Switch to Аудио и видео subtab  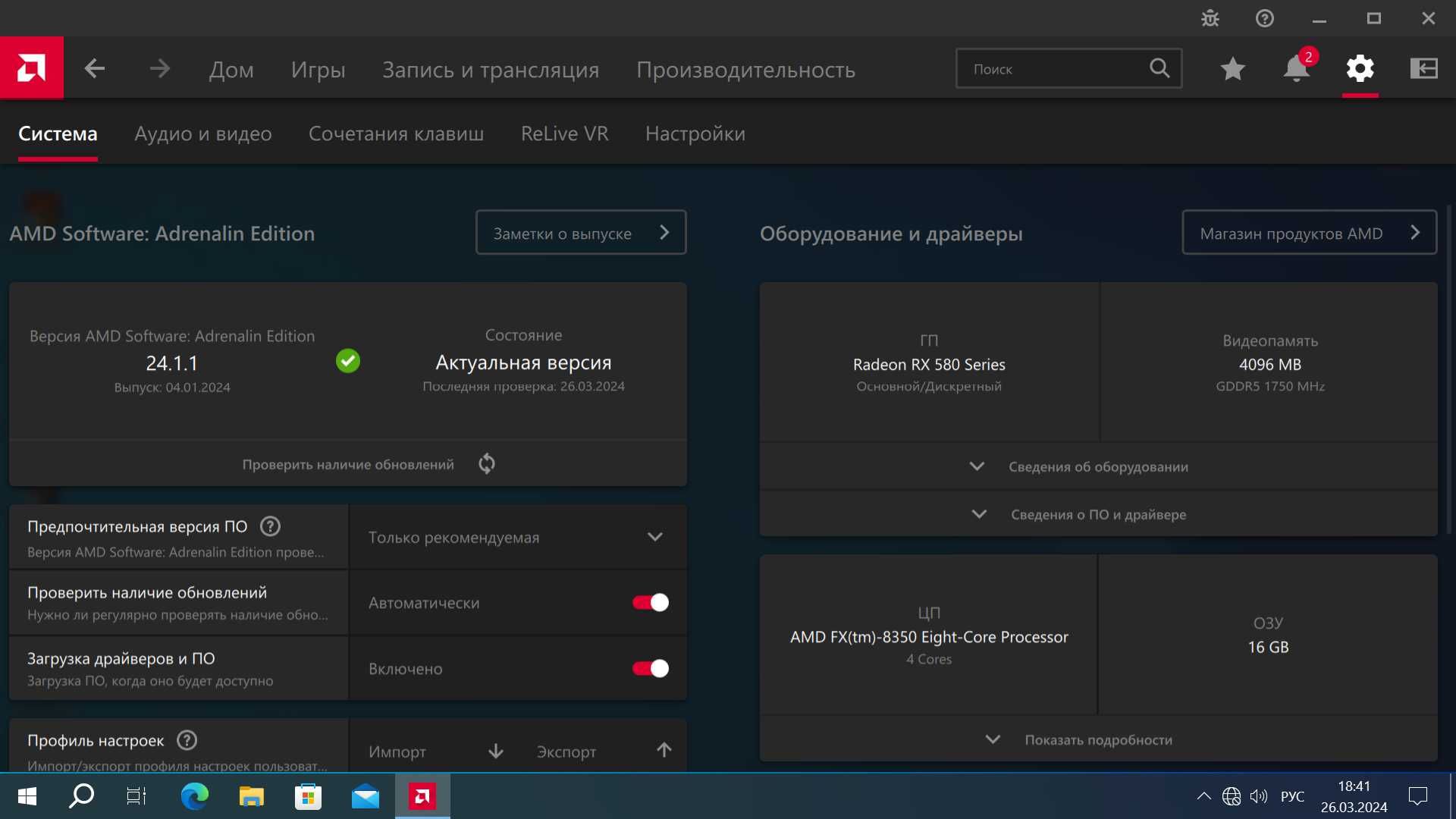coord(202,133)
